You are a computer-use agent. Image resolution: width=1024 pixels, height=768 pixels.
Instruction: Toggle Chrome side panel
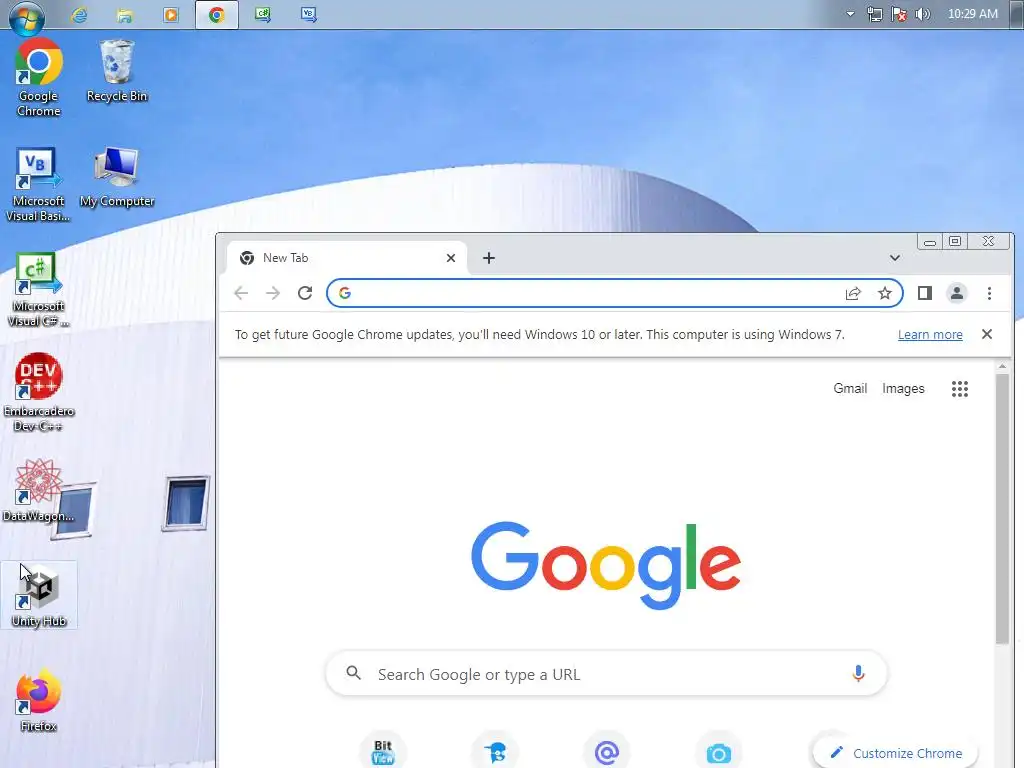click(925, 293)
